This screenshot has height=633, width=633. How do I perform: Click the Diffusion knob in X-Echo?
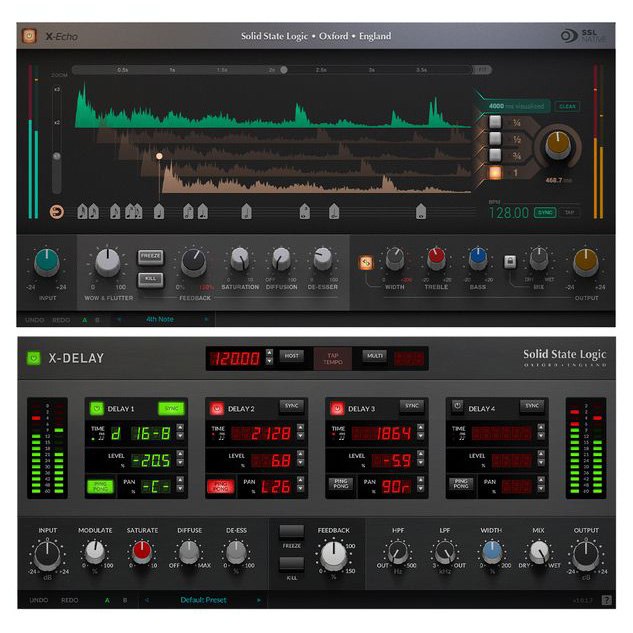(x=281, y=259)
